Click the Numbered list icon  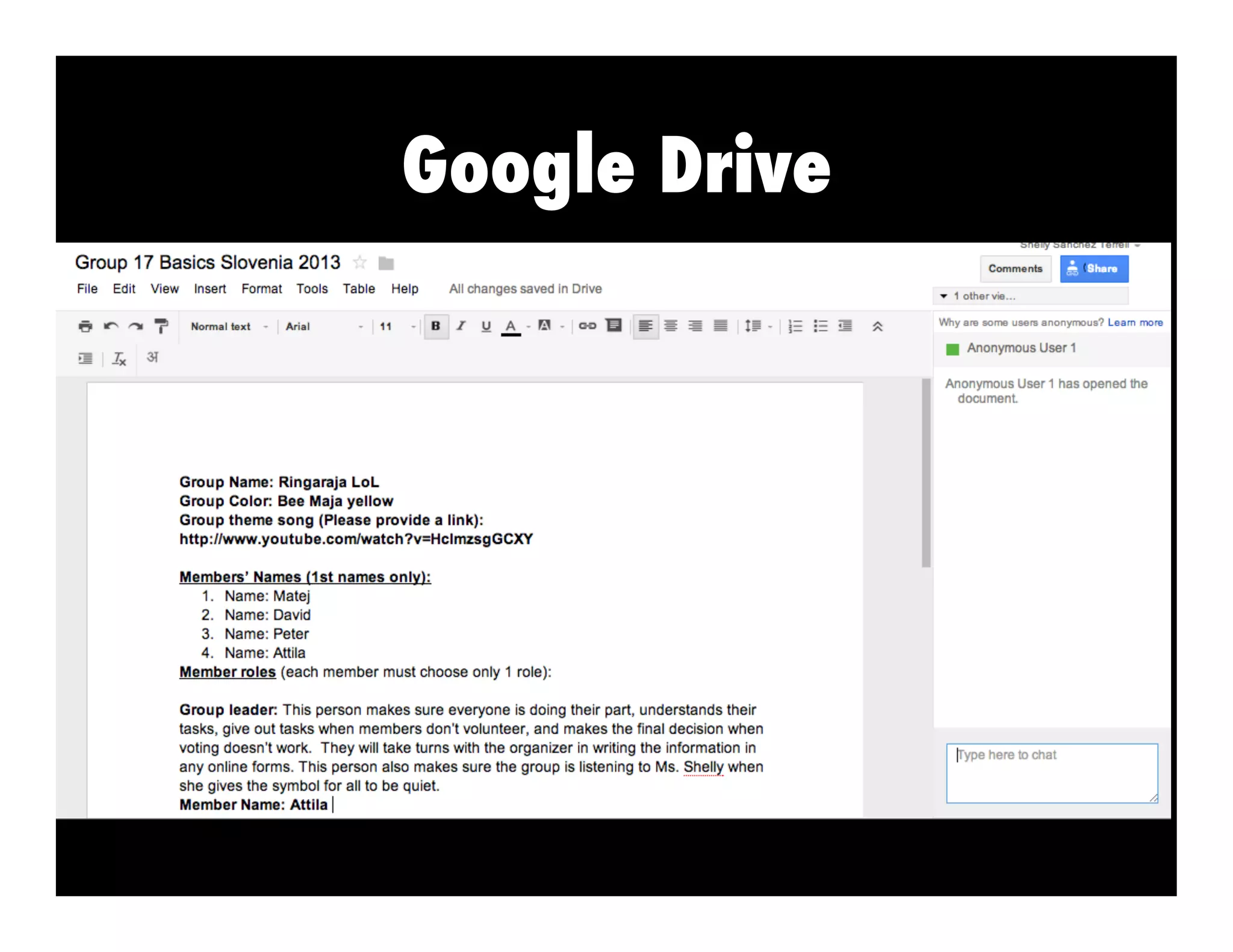(795, 326)
